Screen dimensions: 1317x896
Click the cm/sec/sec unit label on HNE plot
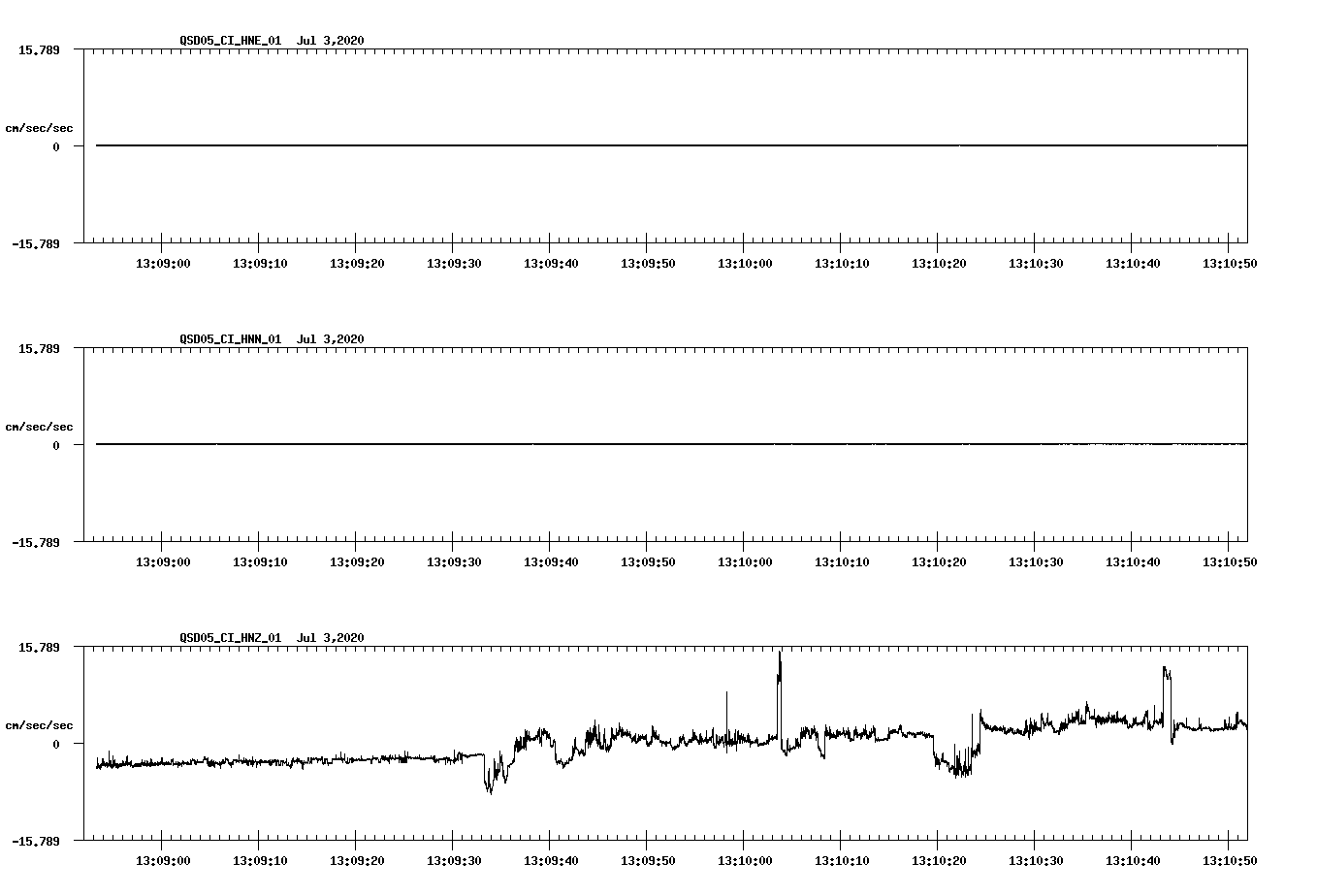pos(39,128)
